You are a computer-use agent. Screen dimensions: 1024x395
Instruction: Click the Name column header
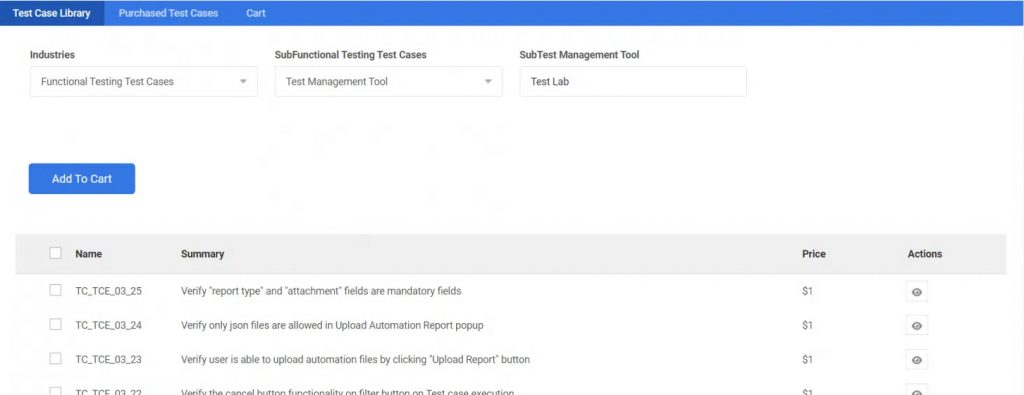[89, 254]
